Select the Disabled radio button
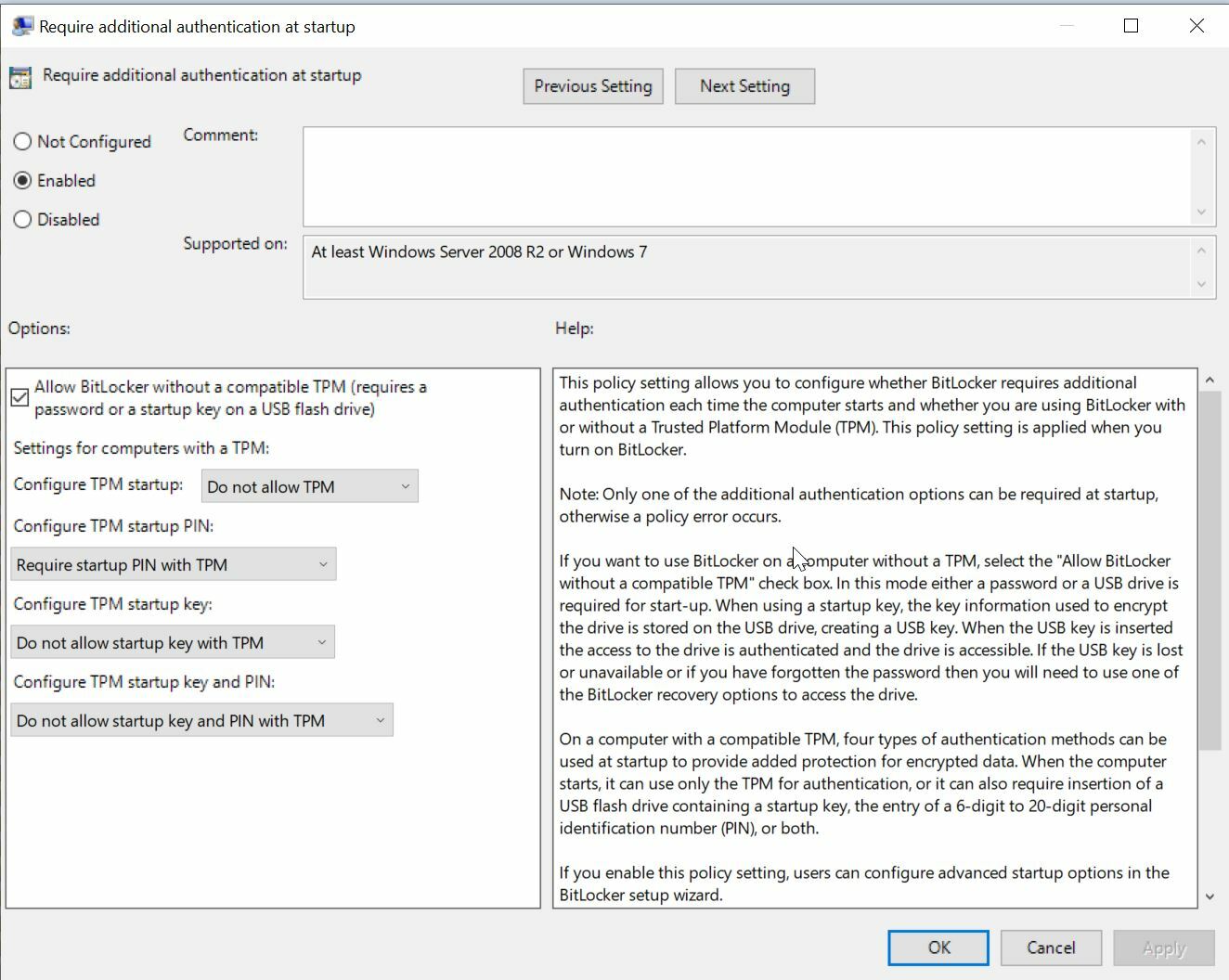1229x980 pixels. point(22,220)
